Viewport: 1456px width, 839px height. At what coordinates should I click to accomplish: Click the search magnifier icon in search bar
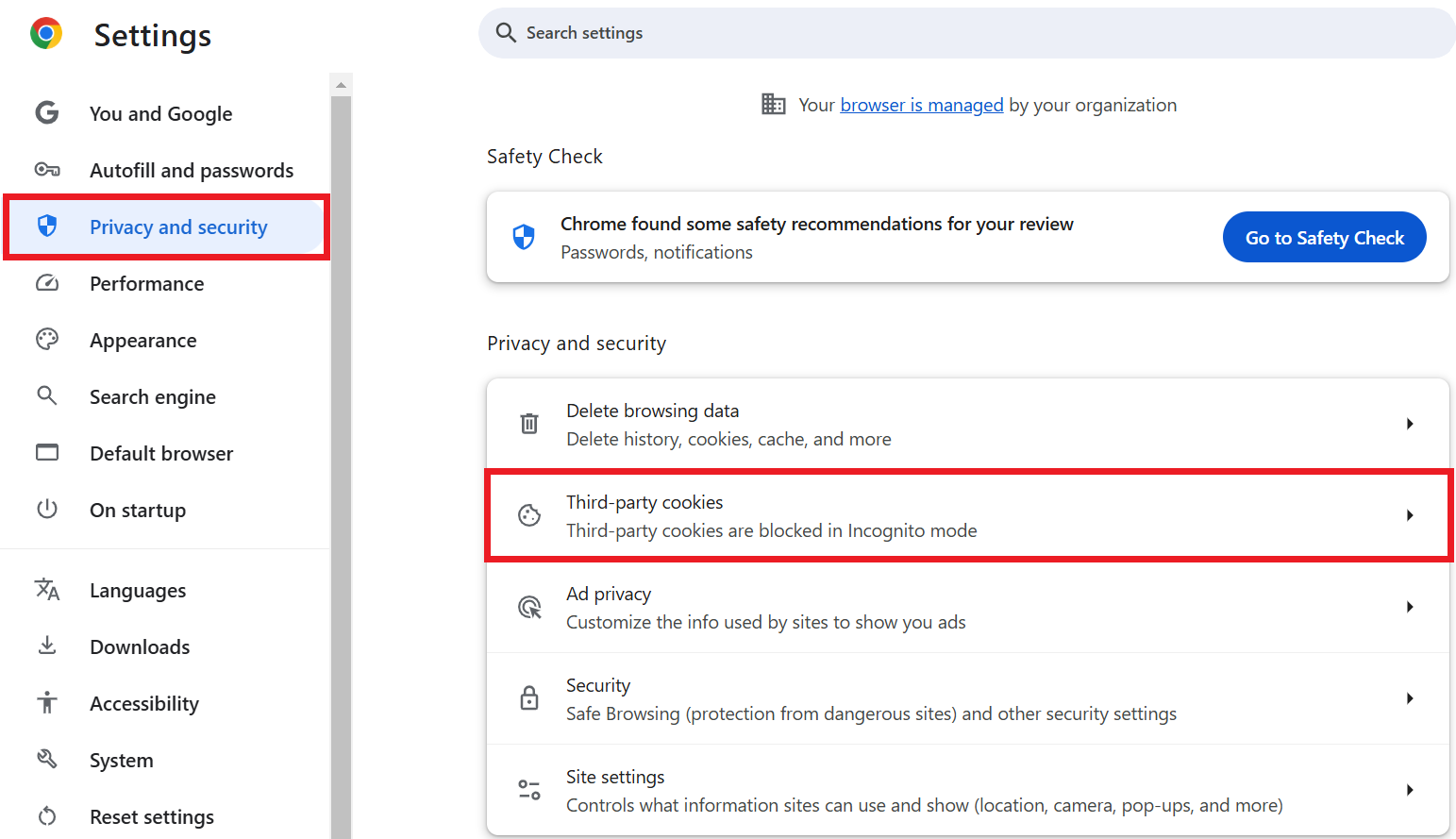506,33
